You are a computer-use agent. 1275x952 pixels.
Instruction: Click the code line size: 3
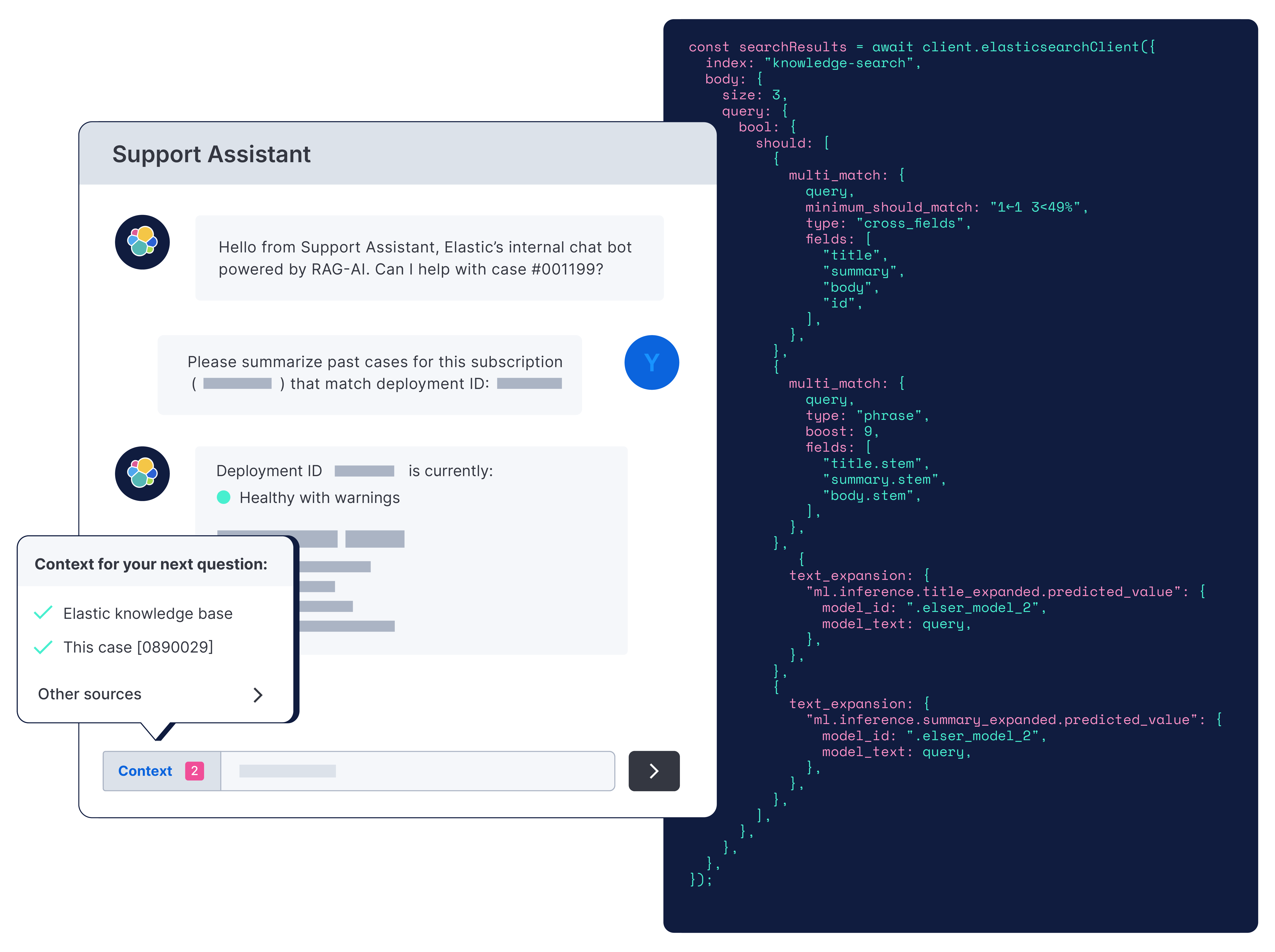pyautogui.click(x=754, y=95)
